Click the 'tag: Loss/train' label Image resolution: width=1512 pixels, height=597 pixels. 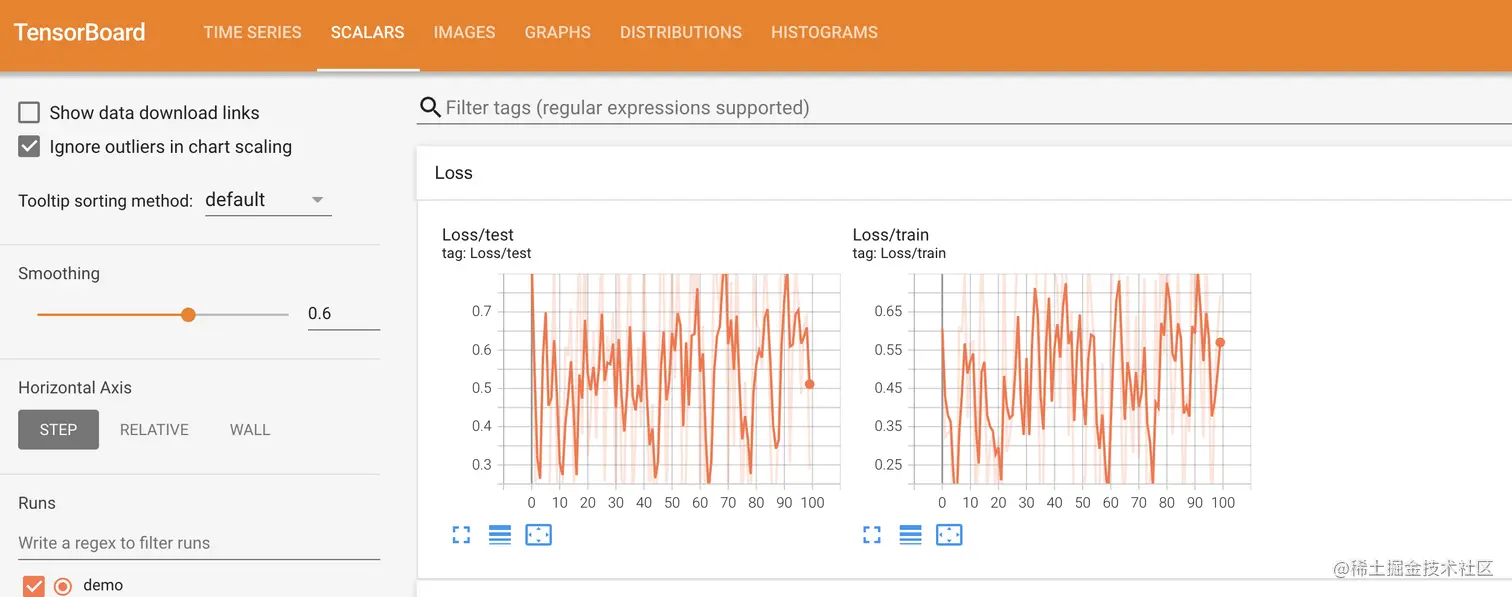pos(899,254)
